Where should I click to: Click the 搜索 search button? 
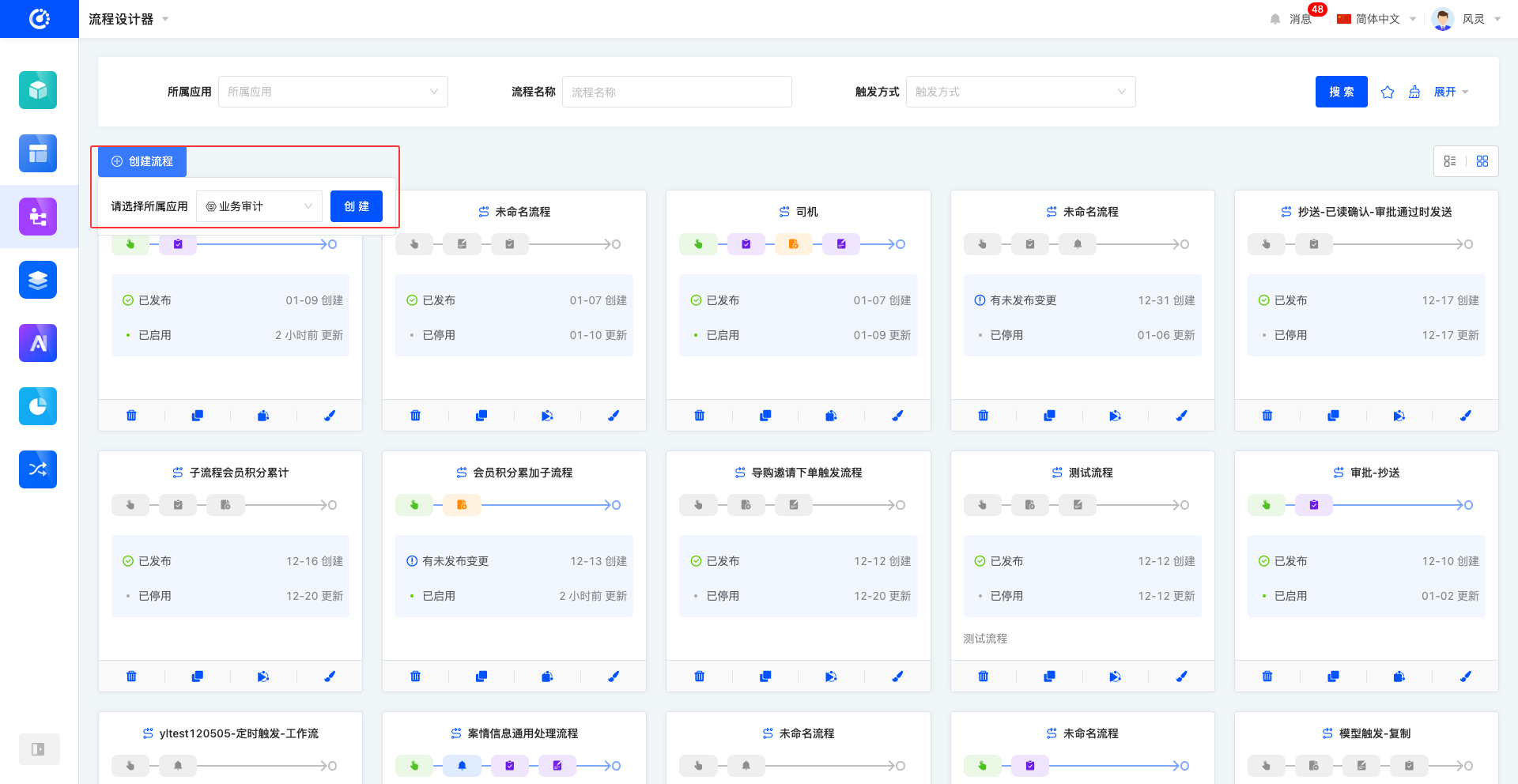[x=1341, y=92]
